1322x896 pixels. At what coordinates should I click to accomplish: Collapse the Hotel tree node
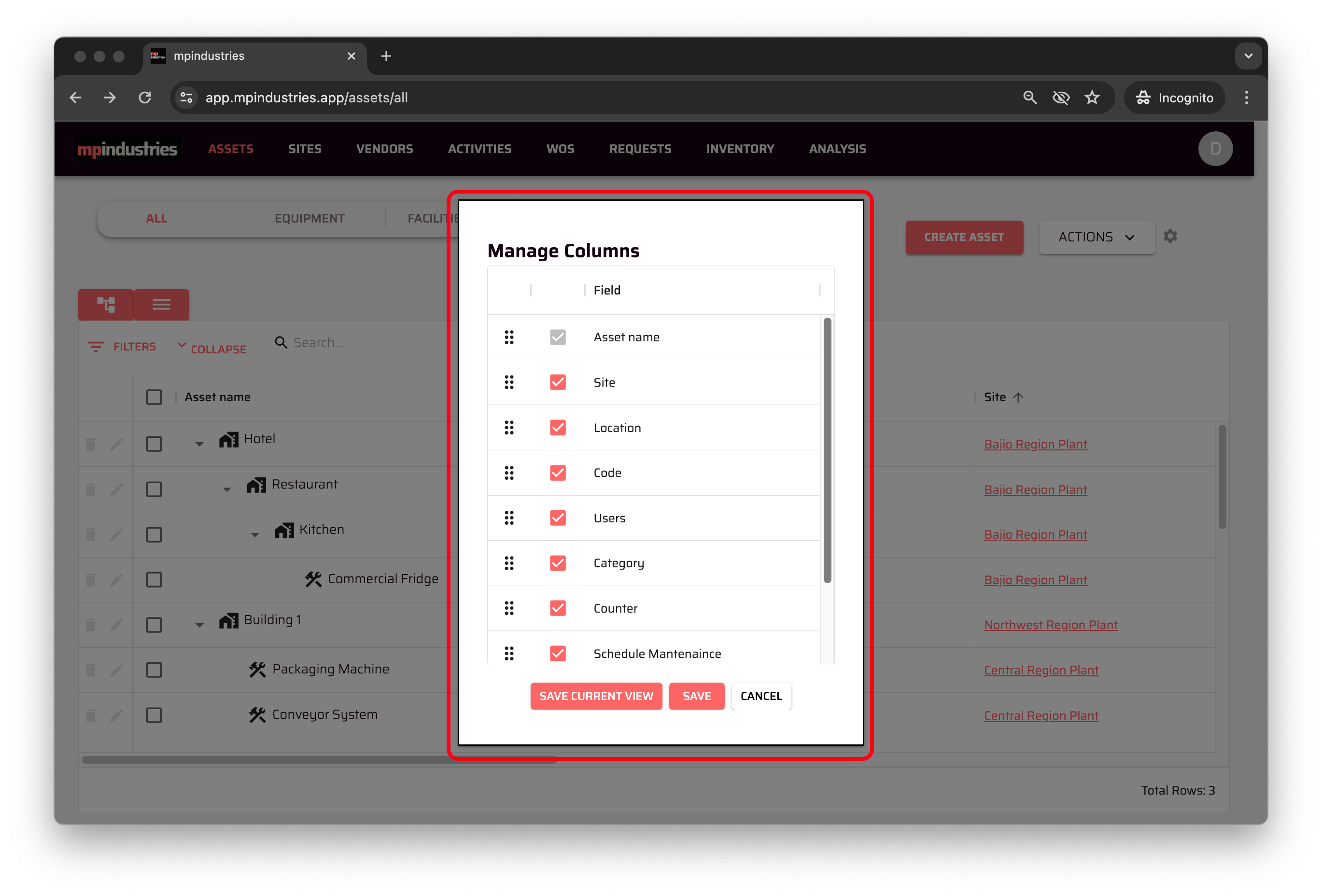(x=199, y=444)
